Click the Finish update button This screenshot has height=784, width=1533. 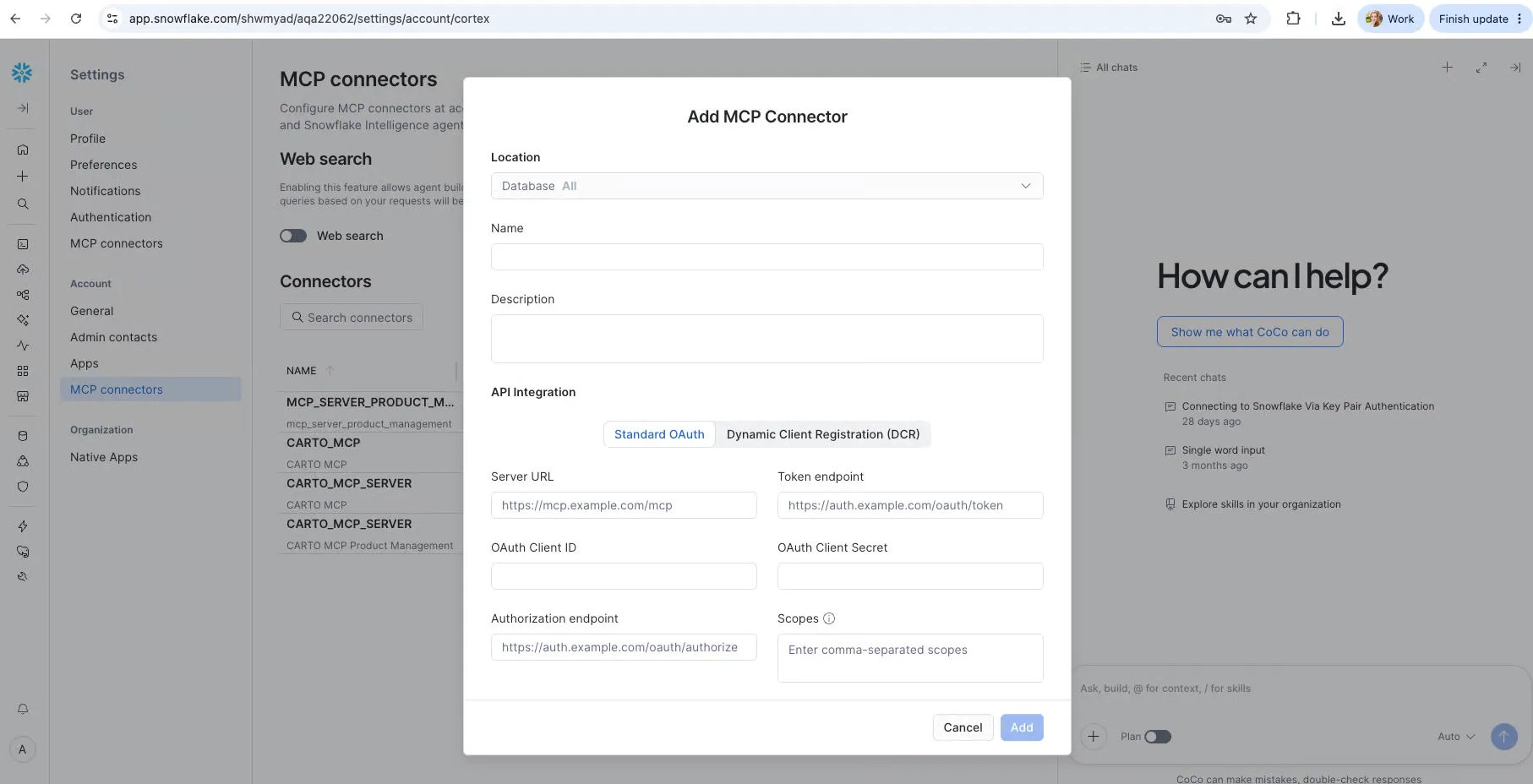click(x=1473, y=19)
